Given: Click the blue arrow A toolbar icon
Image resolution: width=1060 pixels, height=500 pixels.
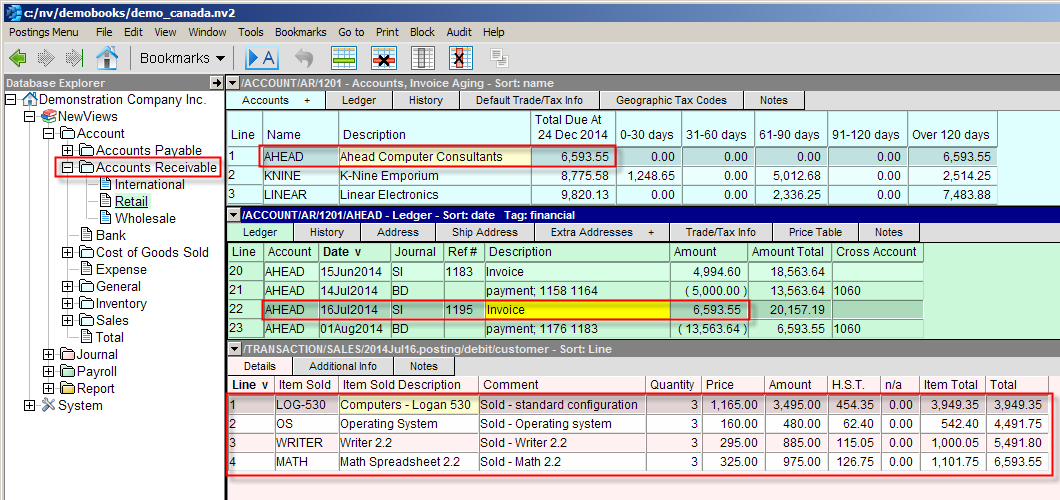Looking at the screenshot, I should coord(261,58).
